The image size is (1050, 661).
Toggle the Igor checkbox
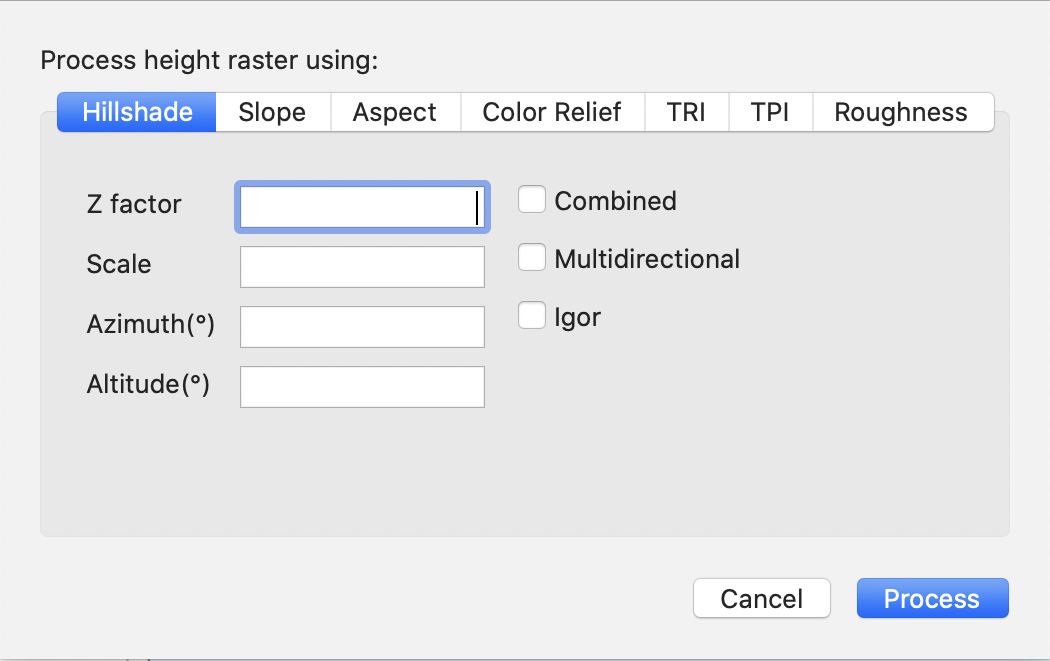pos(531,315)
